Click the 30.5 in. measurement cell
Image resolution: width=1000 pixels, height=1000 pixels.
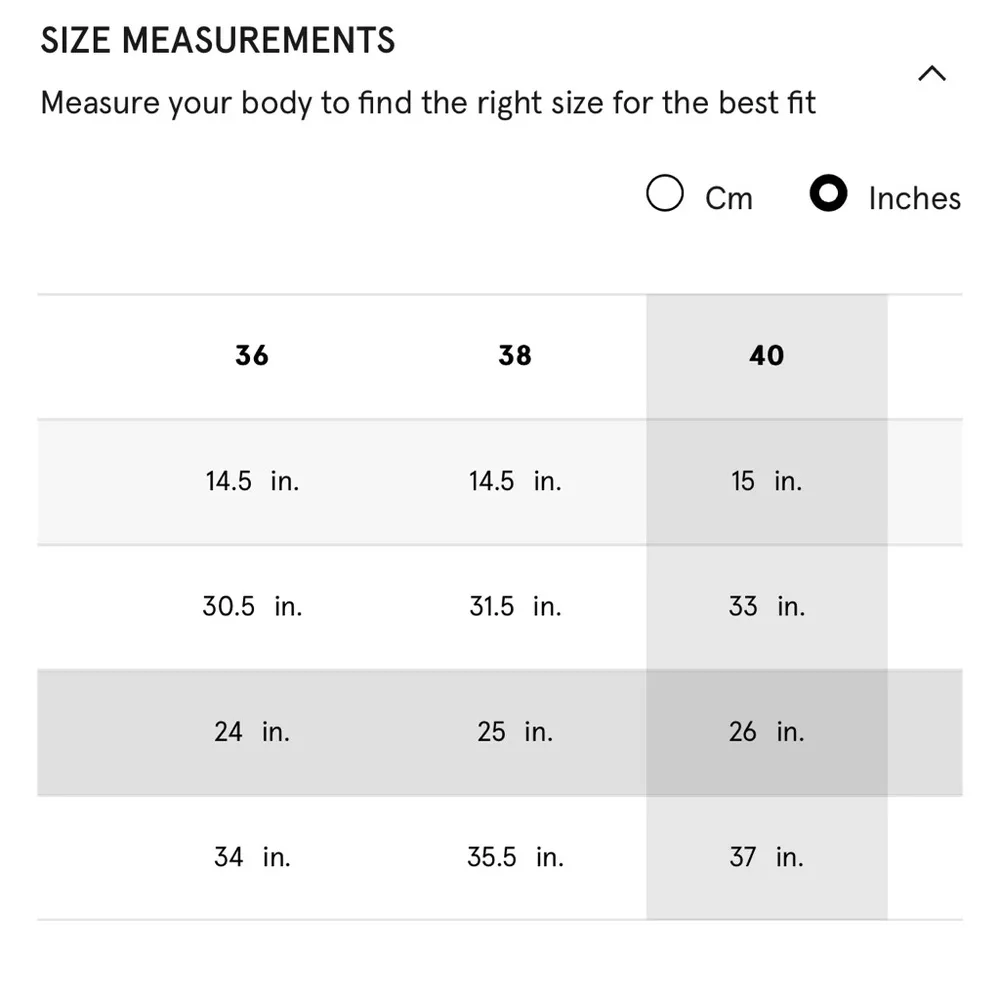[x=252, y=606]
